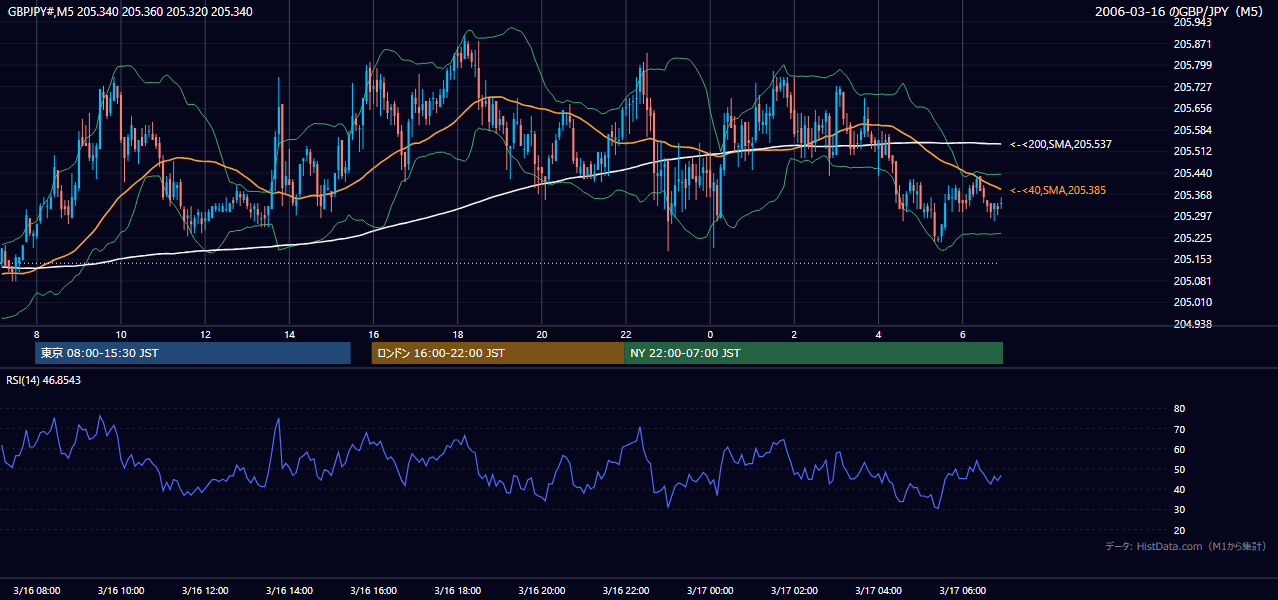Click RSI scale level 50
This screenshot has height=600, width=1278.
pos(1179,469)
